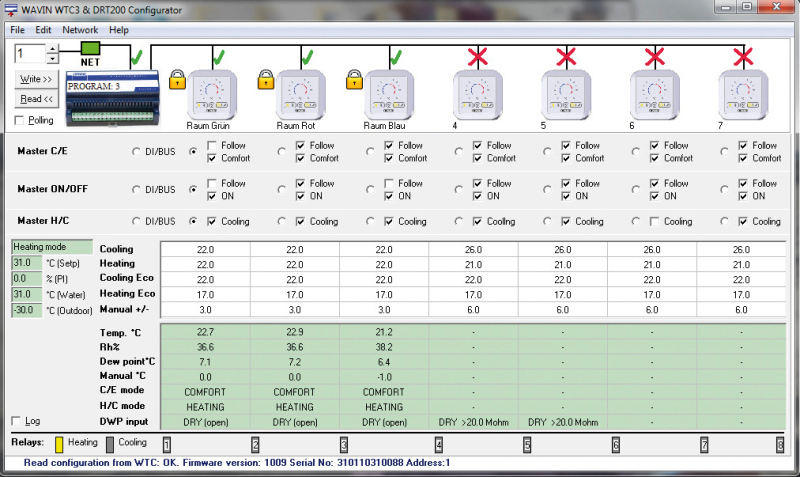Select DI/BUS radio for Master H/C
This screenshot has width=800, height=477.
pos(136,221)
